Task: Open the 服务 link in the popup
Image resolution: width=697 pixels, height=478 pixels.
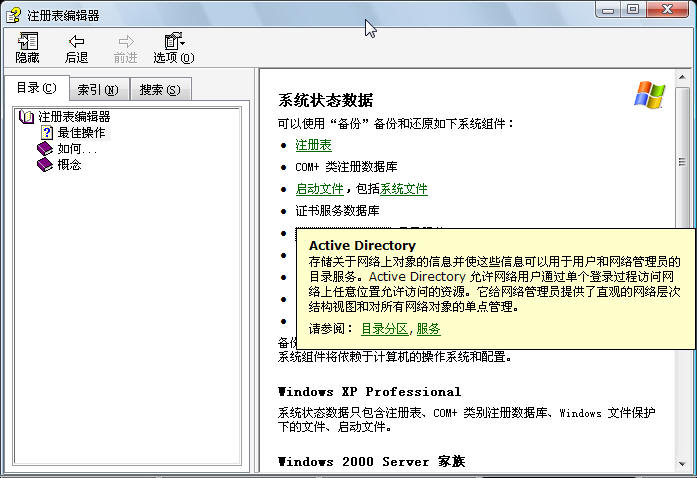Action: (429, 329)
